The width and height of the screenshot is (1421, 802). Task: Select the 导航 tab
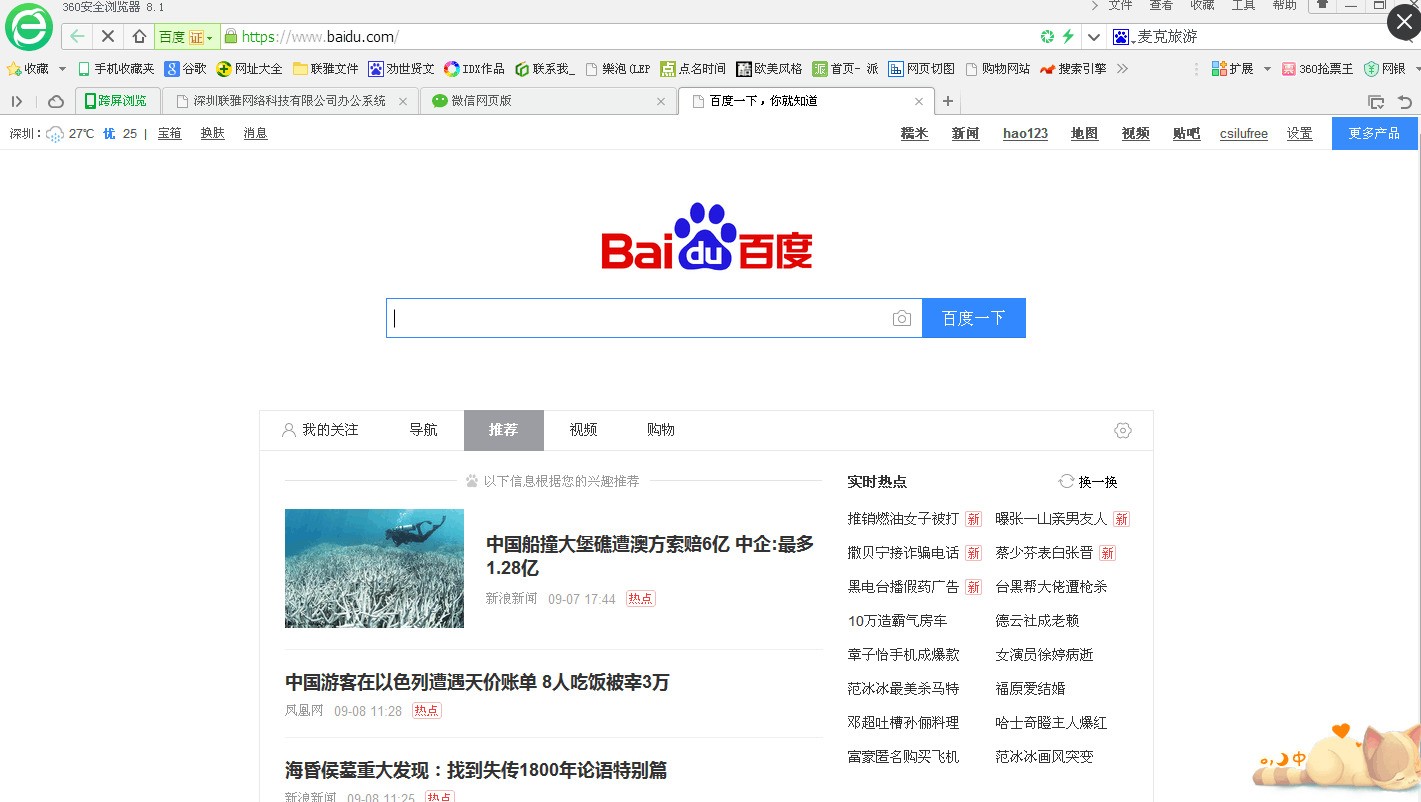[423, 430]
